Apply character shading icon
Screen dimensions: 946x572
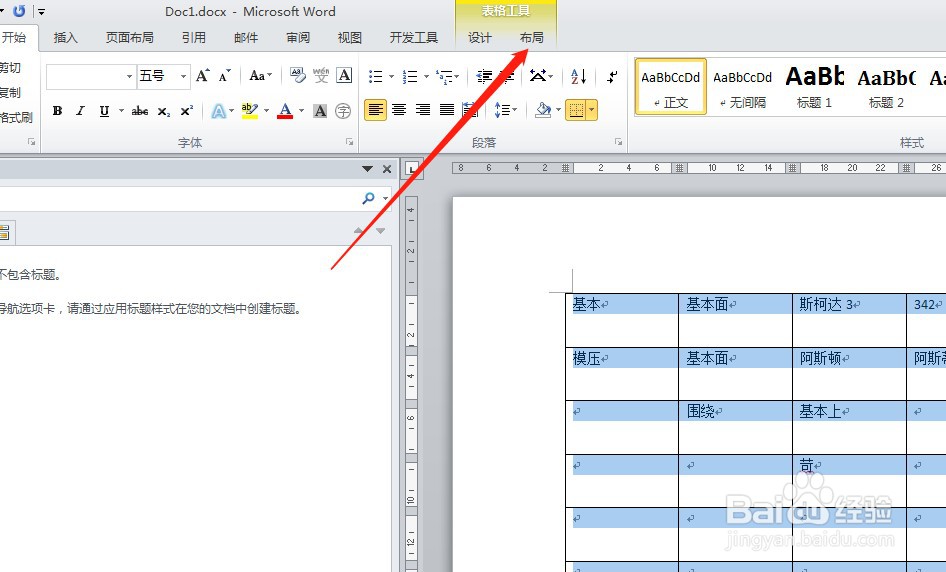(320, 111)
